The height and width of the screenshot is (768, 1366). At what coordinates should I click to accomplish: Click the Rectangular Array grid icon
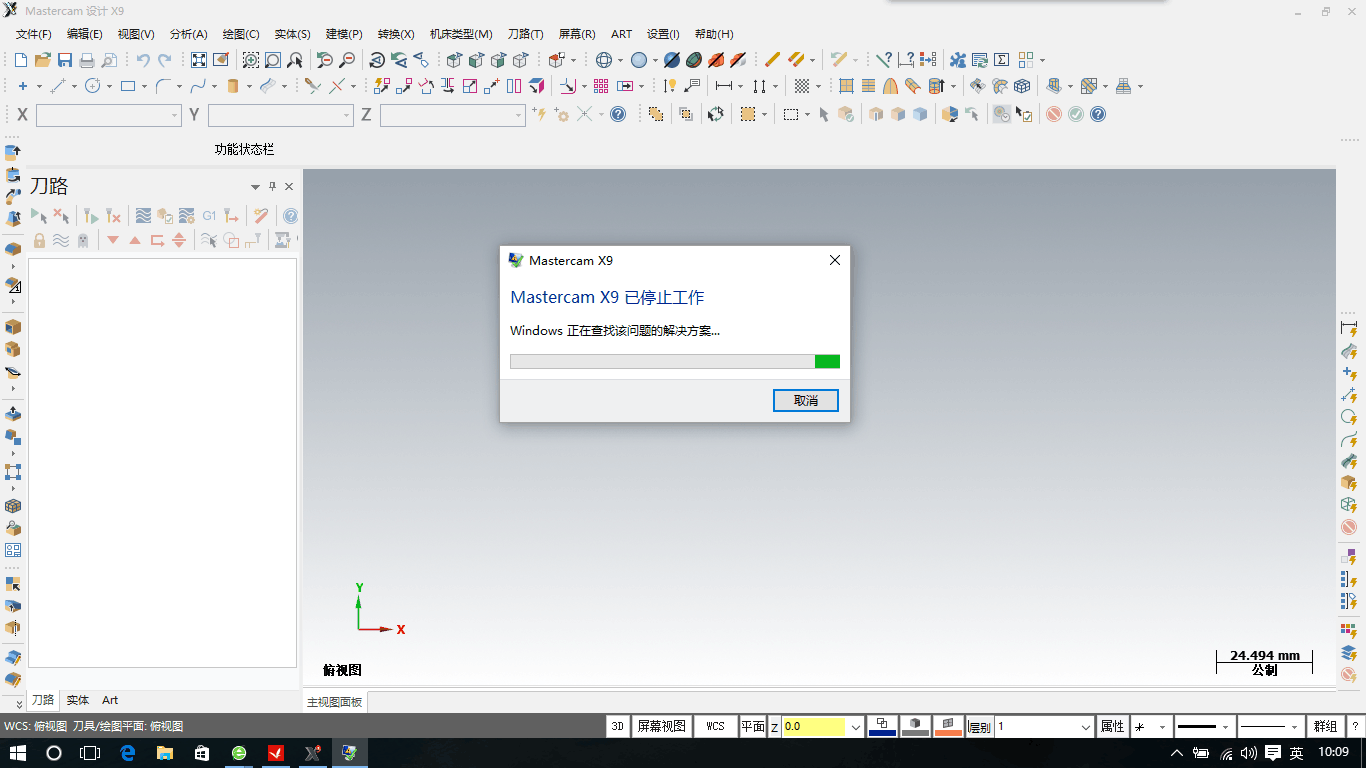(x=601, y=86)
